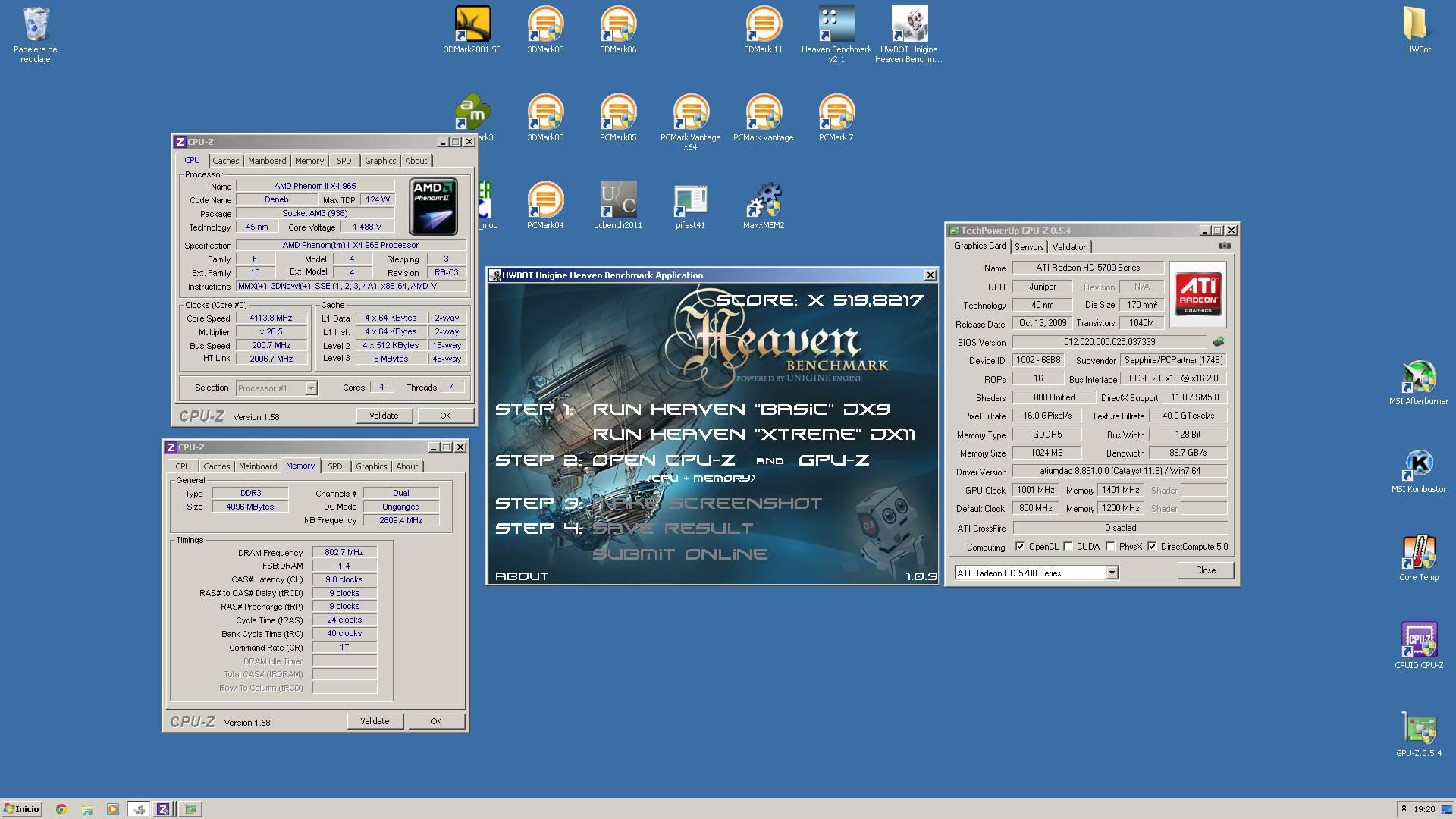Click the save BIOS chip icon in GPU-Z
1456x819 pixels.
(1219, 342)
